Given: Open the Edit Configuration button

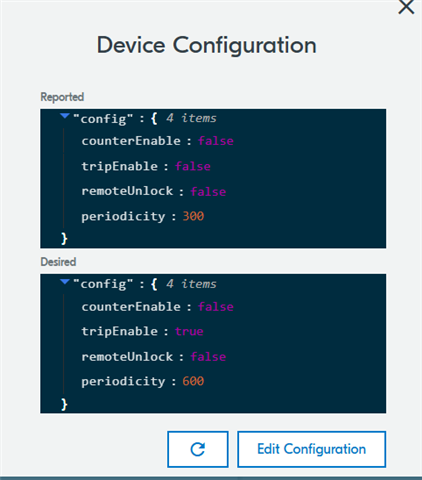Looking at the screenshot, I should click(x=311, y=449).
